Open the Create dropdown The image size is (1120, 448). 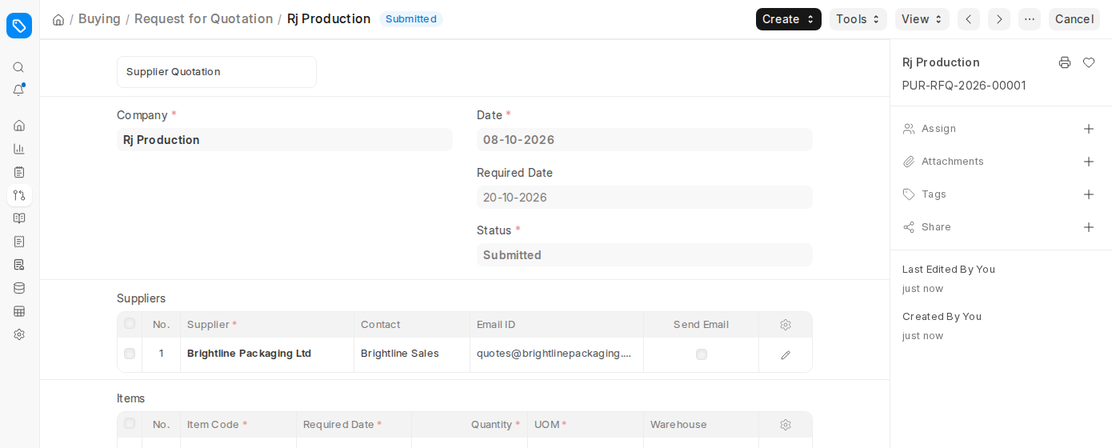coord(789,19)
